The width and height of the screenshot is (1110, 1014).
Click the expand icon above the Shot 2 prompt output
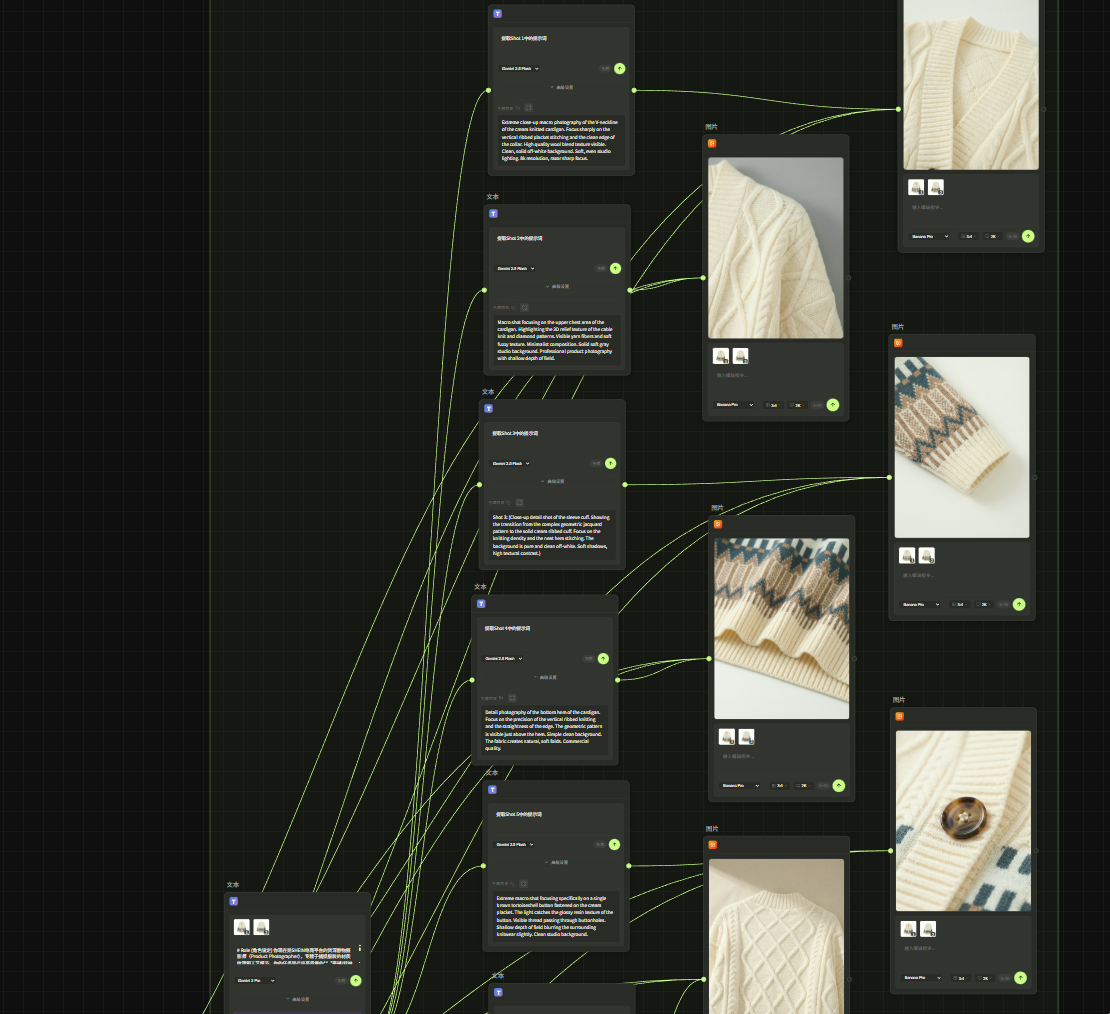(x=524, y=307)
